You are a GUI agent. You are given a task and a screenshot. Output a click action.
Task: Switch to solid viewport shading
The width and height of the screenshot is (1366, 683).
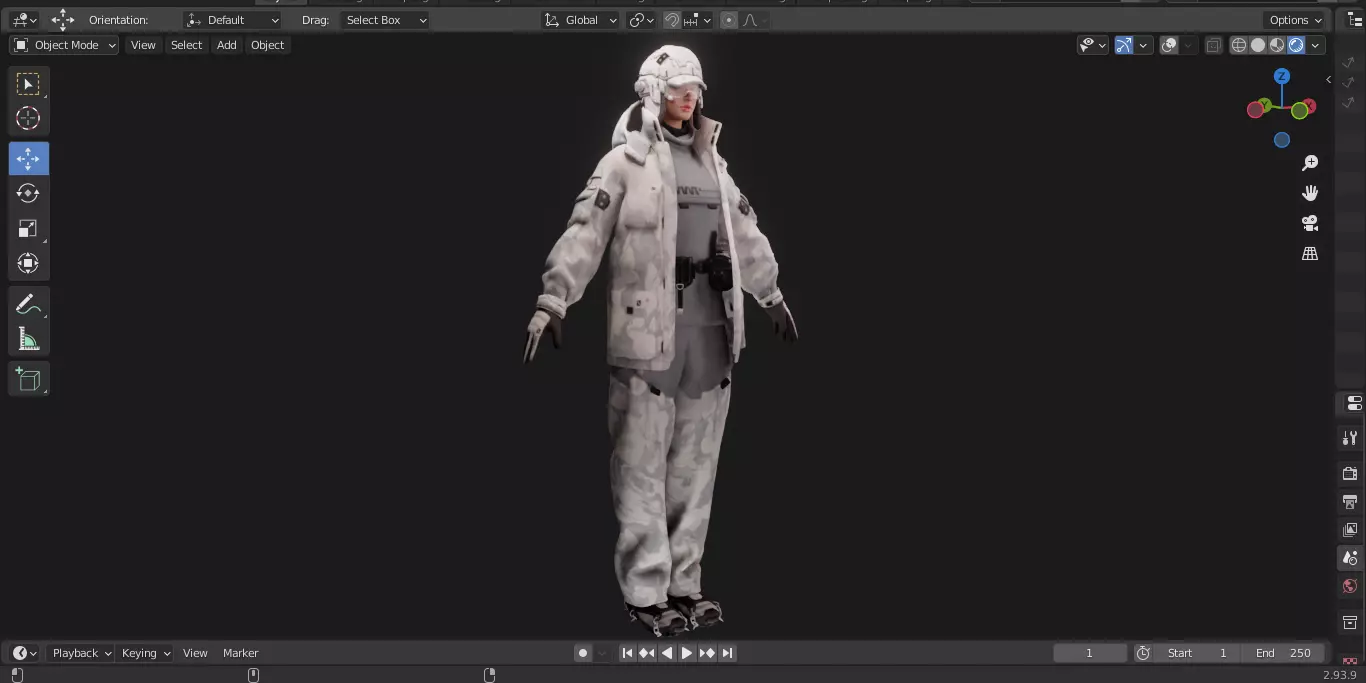coord(1258,45)
